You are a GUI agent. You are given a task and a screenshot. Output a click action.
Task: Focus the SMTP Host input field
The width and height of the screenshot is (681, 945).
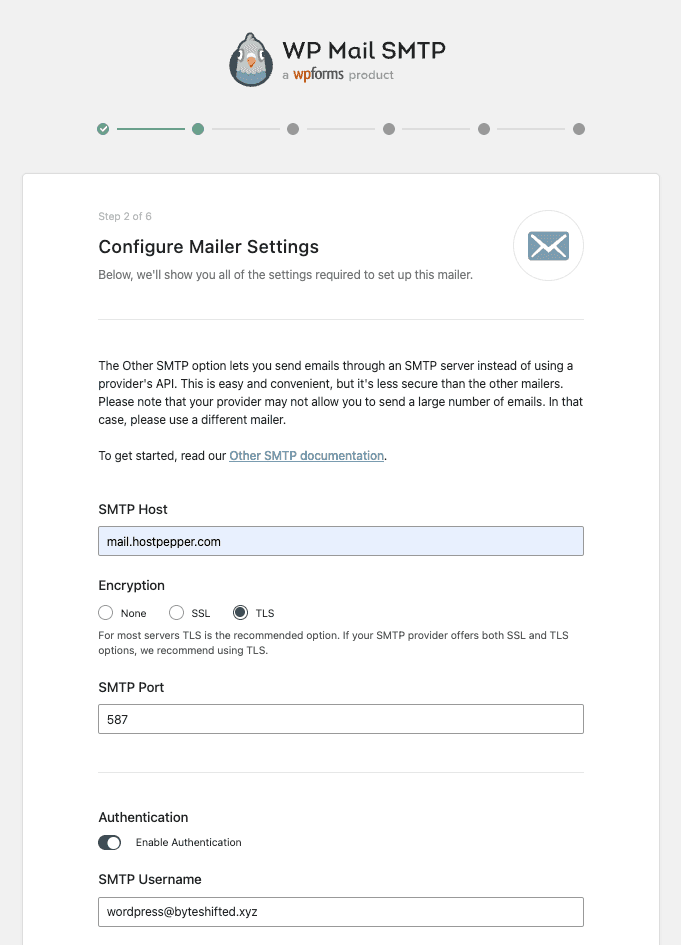coord(340,541)
